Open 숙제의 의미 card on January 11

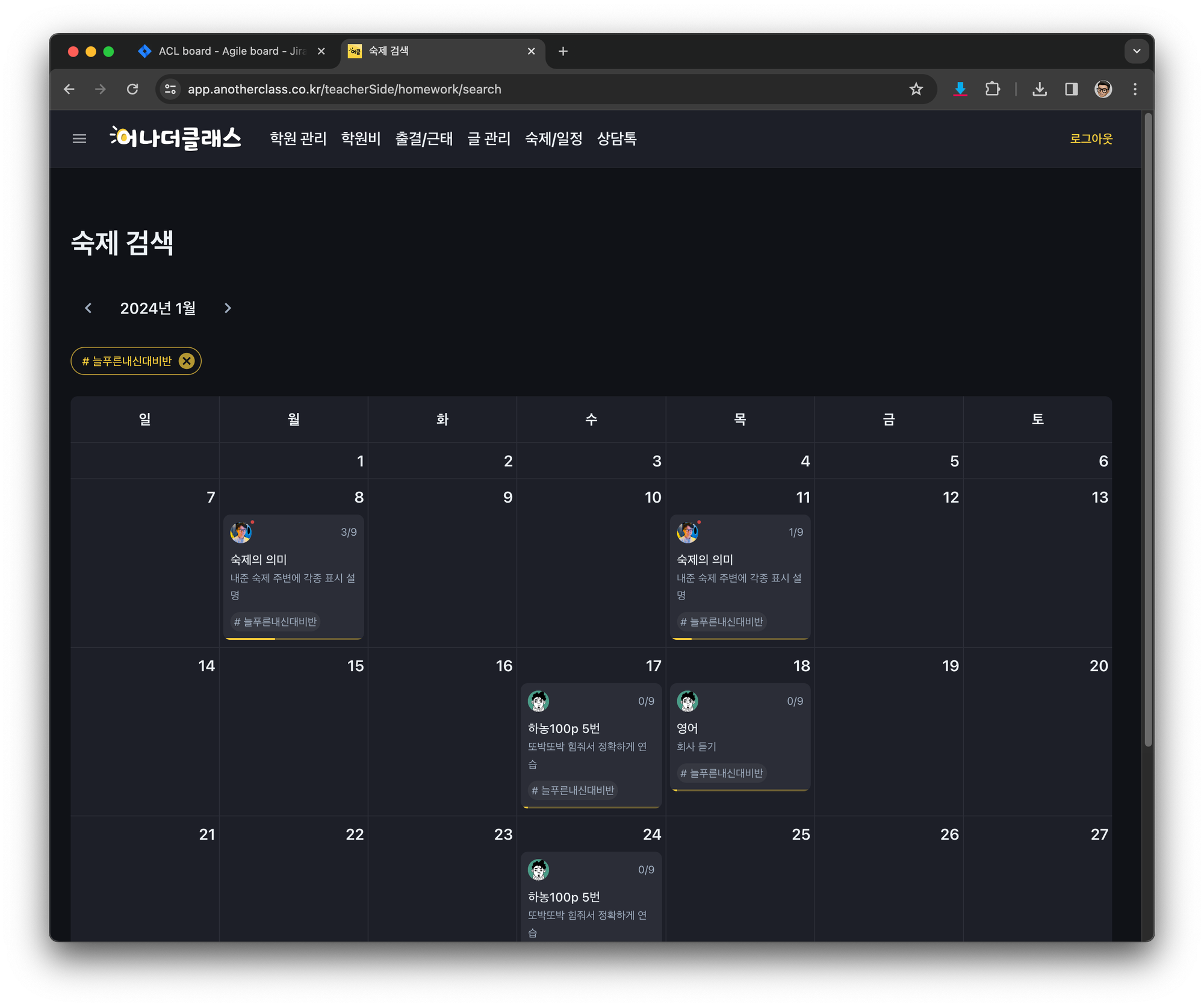click(740, 577)
